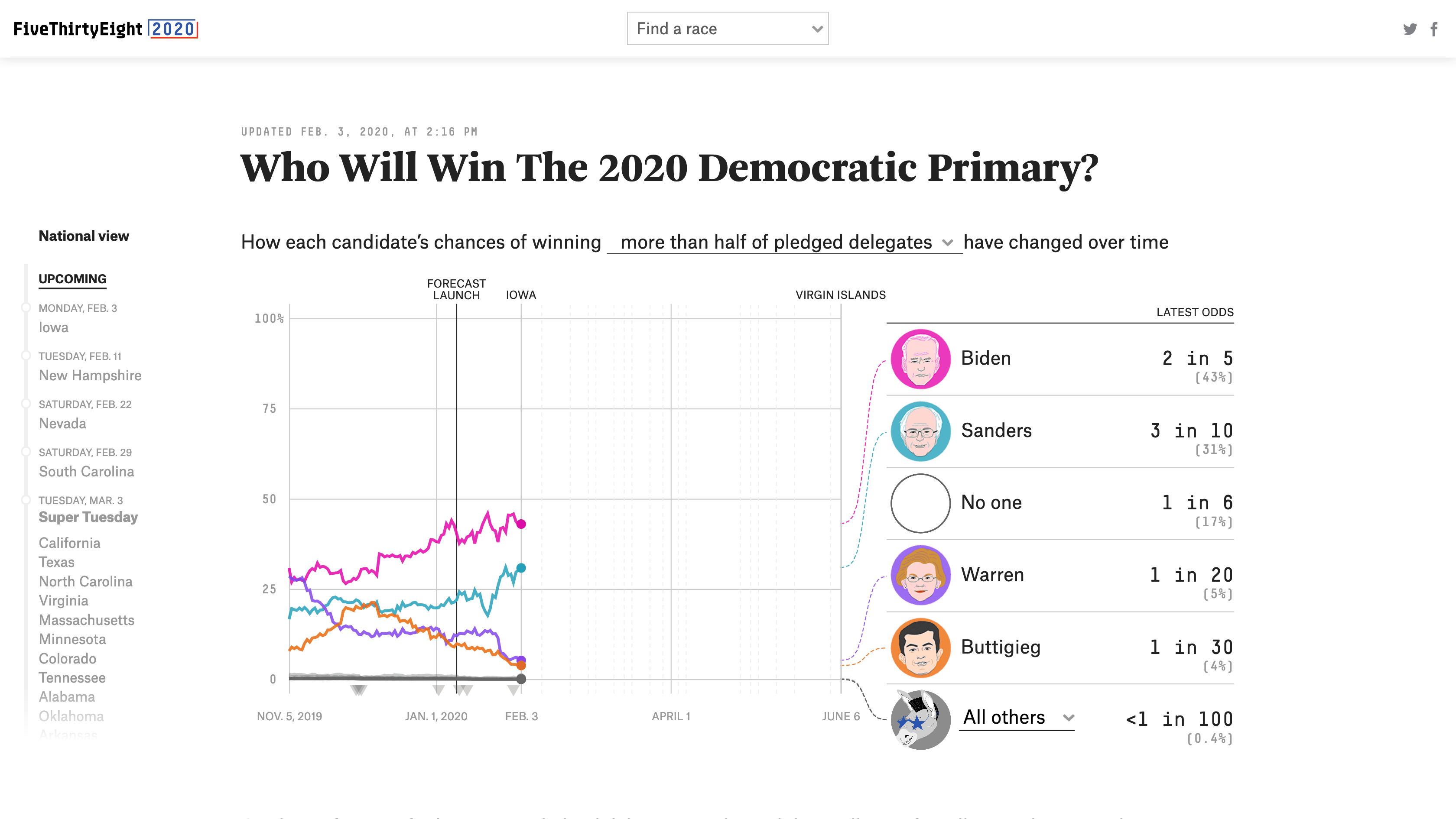Screen dimensions: 1456x819
Task: Select the UPCOMING tab in sidebar
Action: [72, 279]
